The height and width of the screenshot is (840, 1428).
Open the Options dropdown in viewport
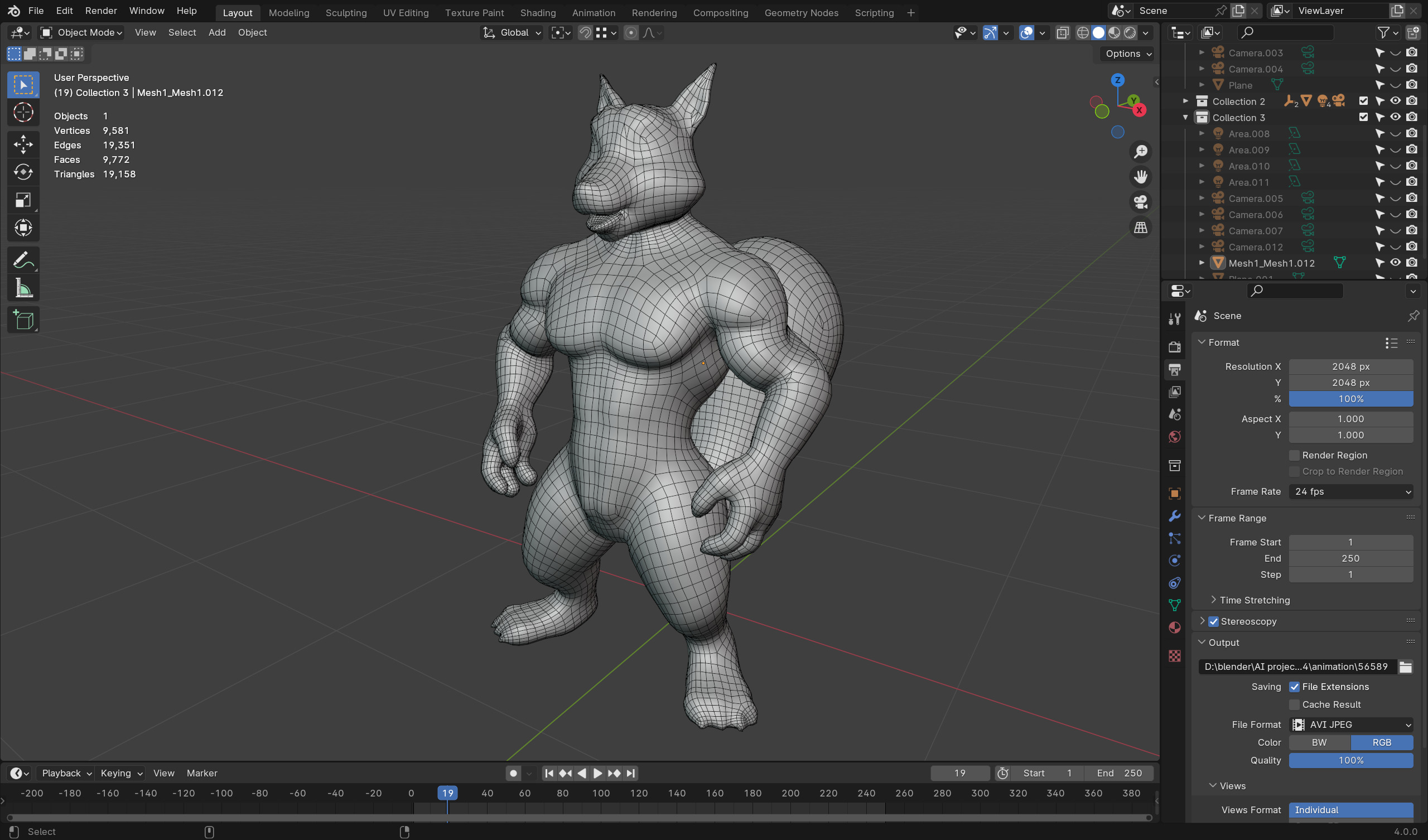point(1128,54)
